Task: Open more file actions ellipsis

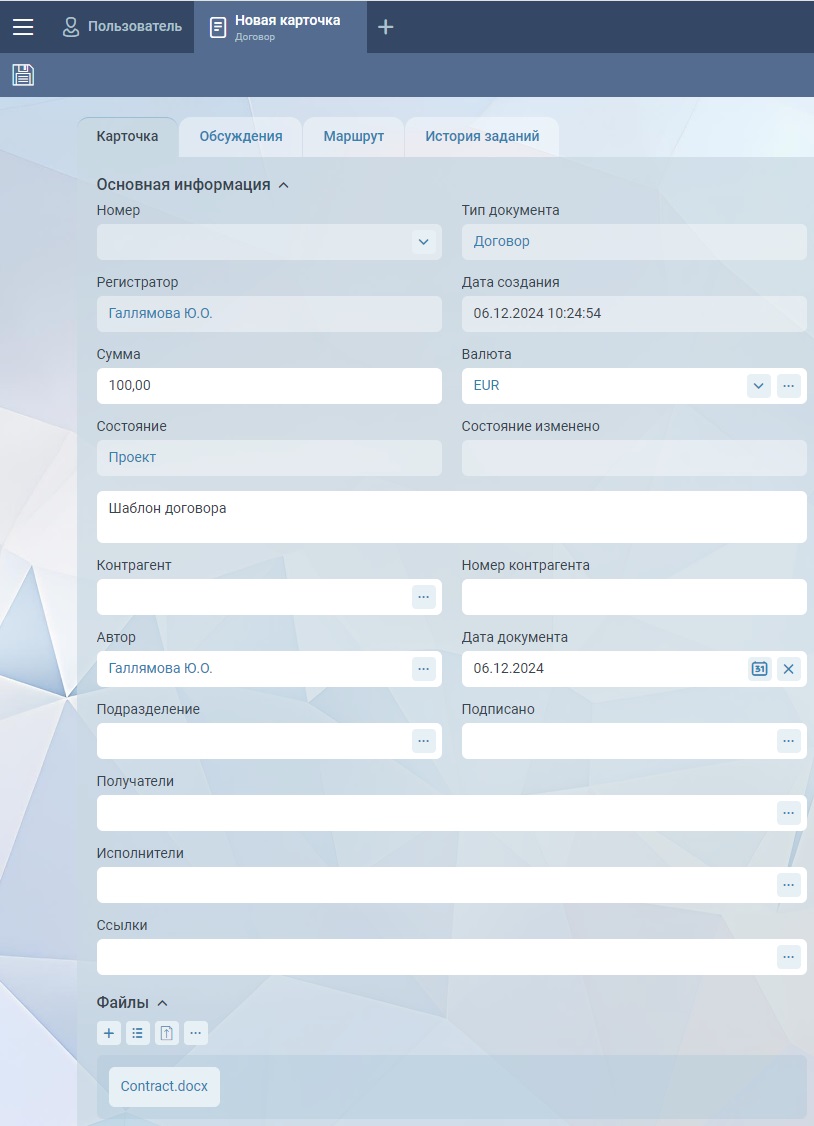Action: tap(196, 1033)
